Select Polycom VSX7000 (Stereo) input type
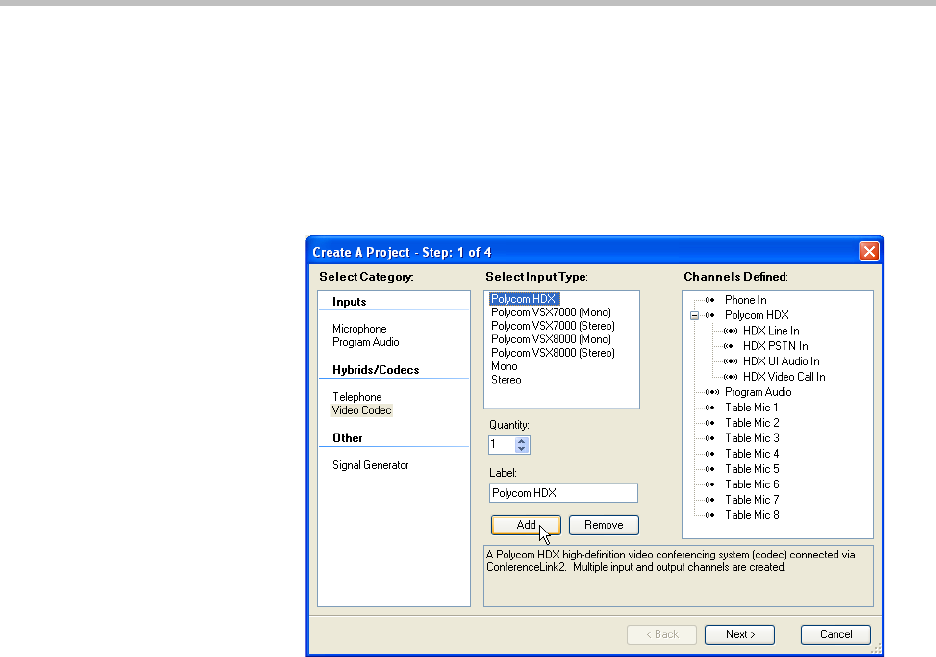936x657 pixels. pyautogui.click(x=552, y=326)
